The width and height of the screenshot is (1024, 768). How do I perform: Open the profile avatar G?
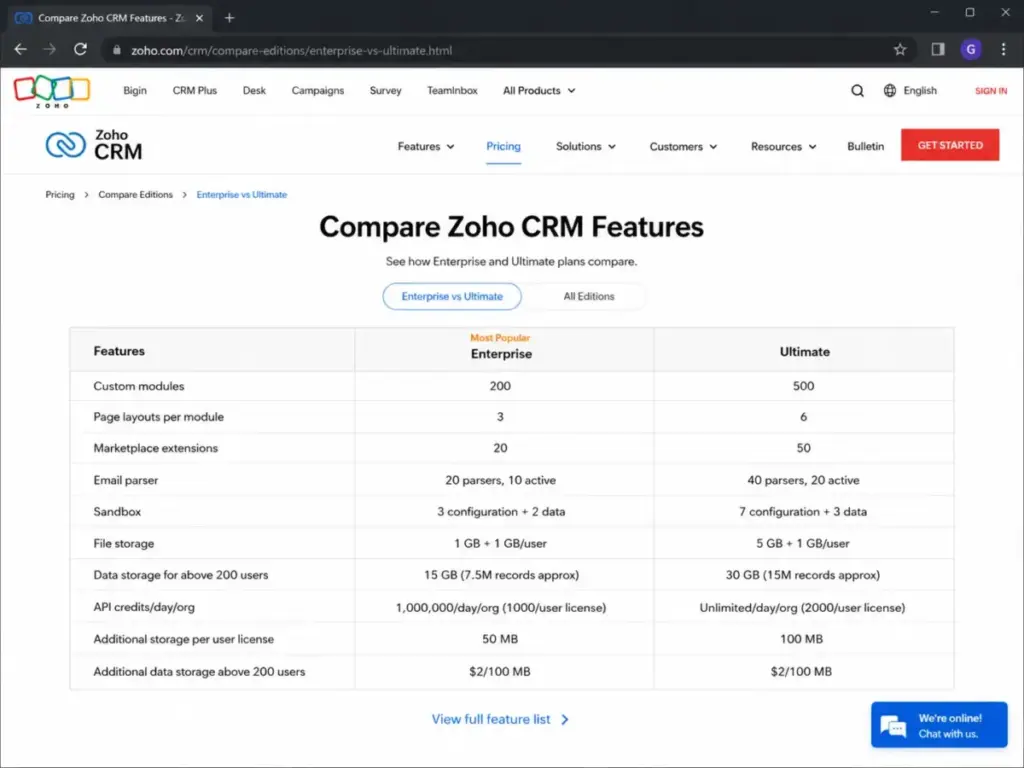point(971,50)
